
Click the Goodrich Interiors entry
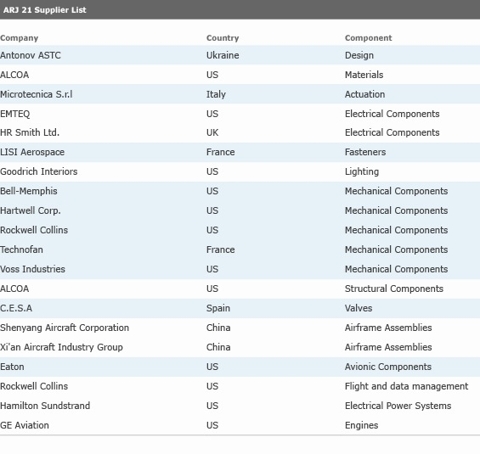tap(39, 172)
